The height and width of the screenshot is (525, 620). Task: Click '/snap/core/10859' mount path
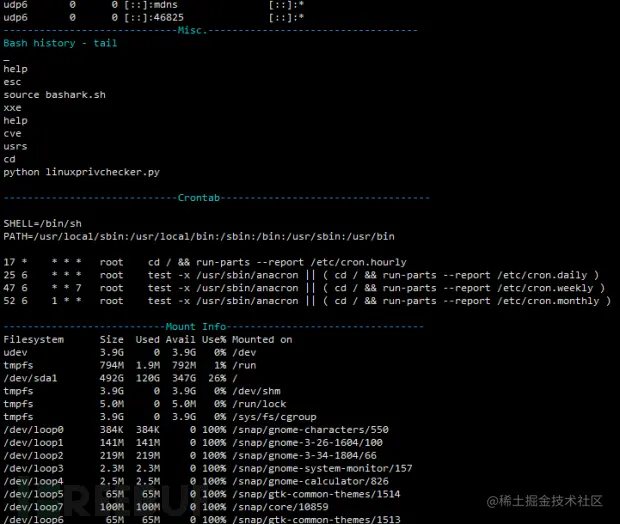(280, 507)
